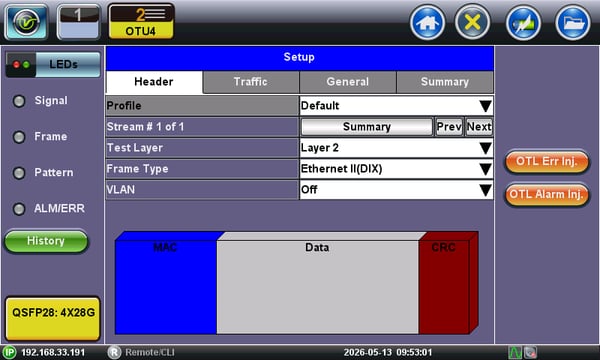
Task: Switch to the Traffic tab
Action: tap(251, 82)
